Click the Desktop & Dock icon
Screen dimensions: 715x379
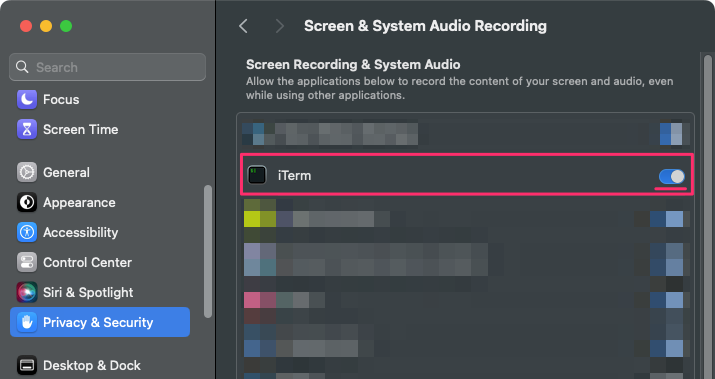click(x=27, y=365)
